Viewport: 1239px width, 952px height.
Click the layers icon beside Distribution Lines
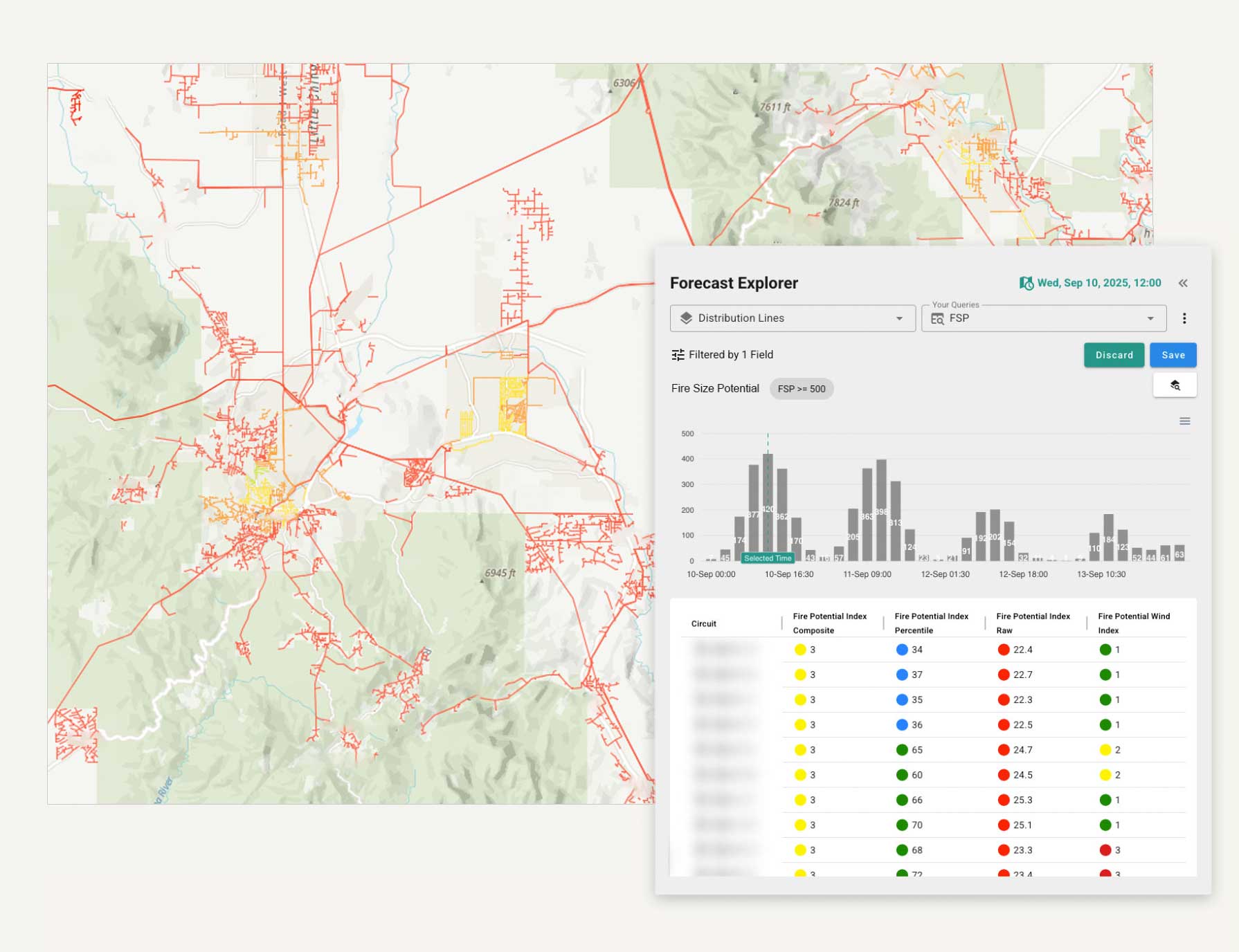pyautogui.click(x=686, y=318)
